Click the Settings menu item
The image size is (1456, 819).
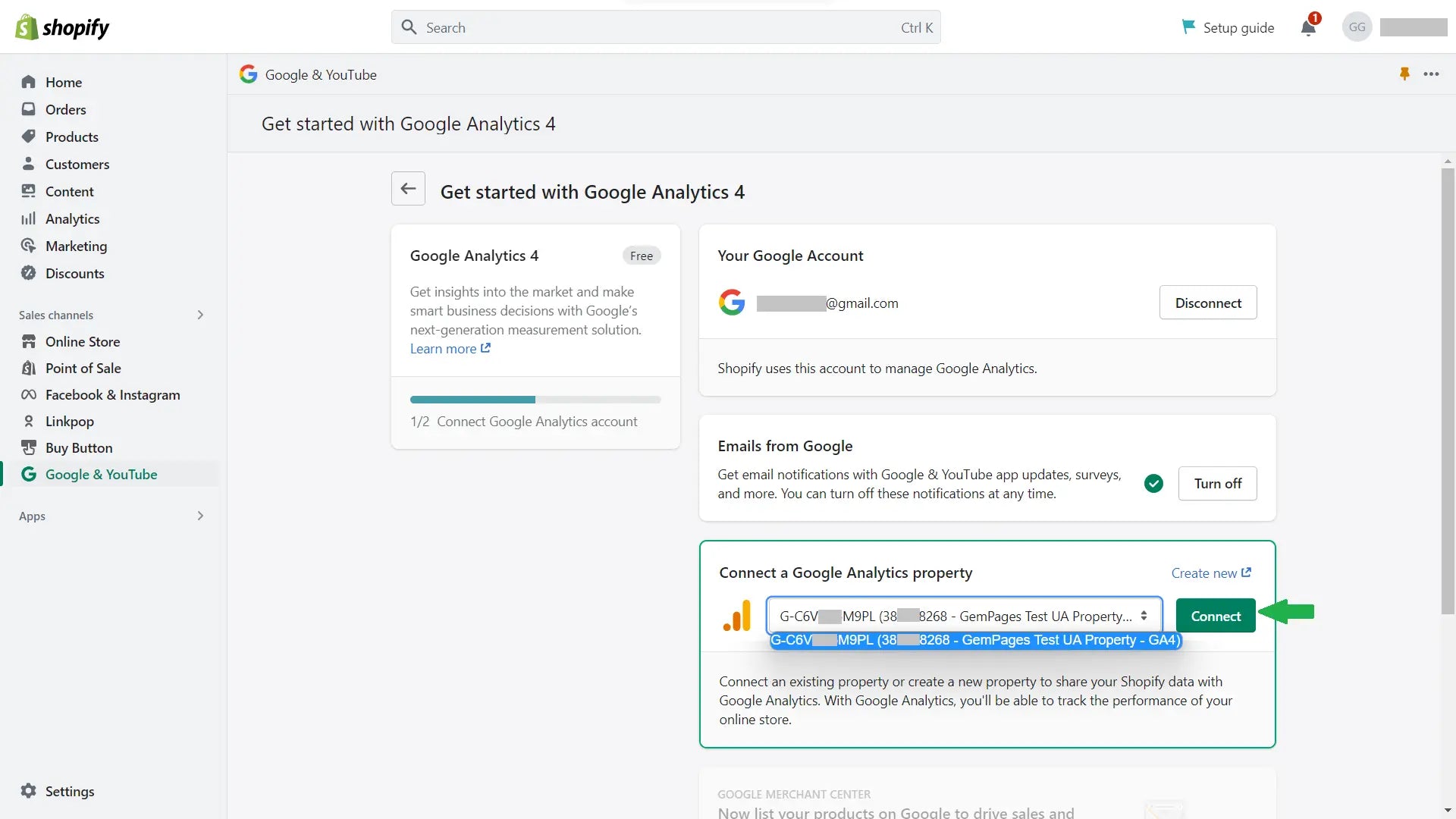[x=70, y=791]
